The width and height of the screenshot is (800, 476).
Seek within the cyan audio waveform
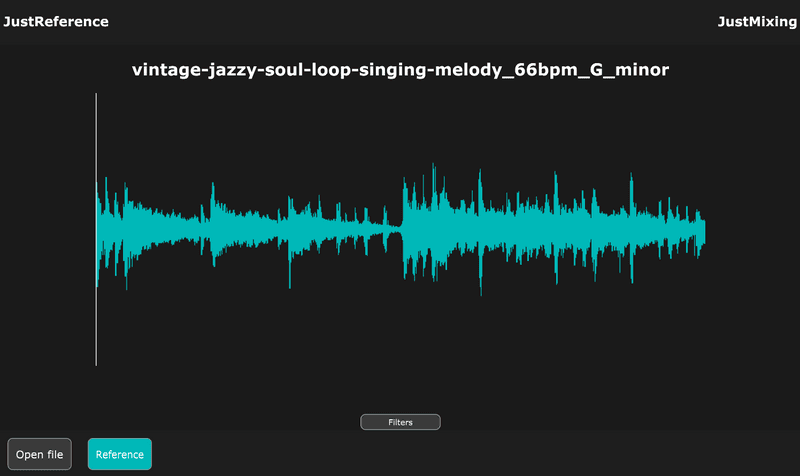[x=401, y=230]
